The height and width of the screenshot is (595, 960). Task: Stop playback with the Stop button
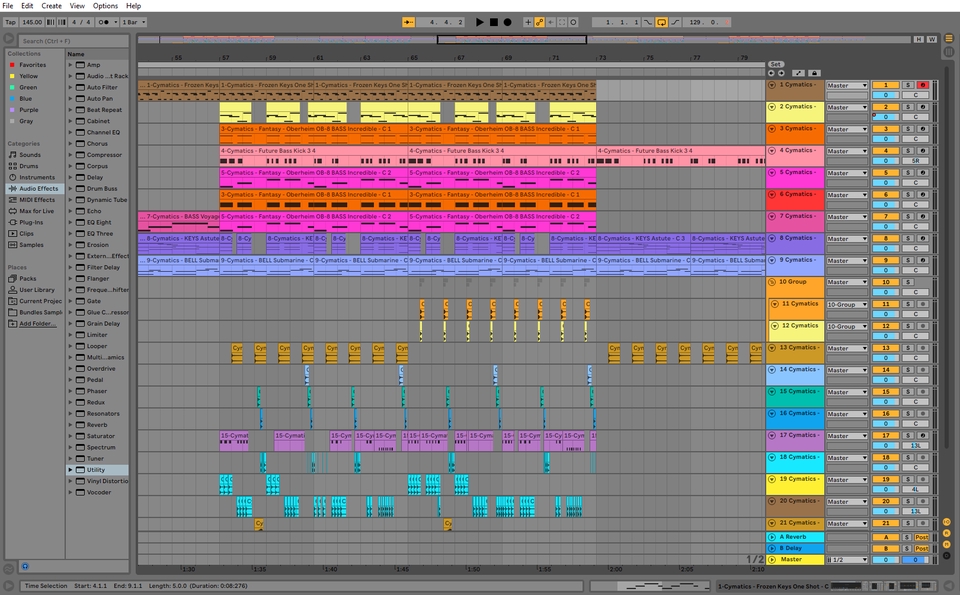click(493, 22)
